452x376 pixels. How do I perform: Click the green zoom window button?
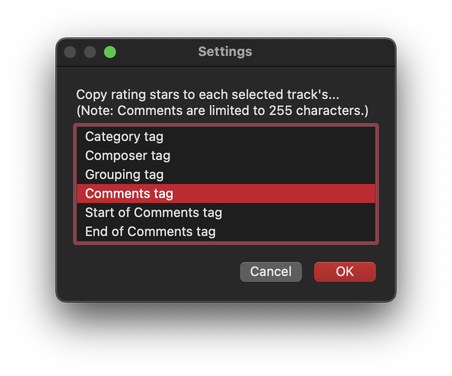coord(110,52)
